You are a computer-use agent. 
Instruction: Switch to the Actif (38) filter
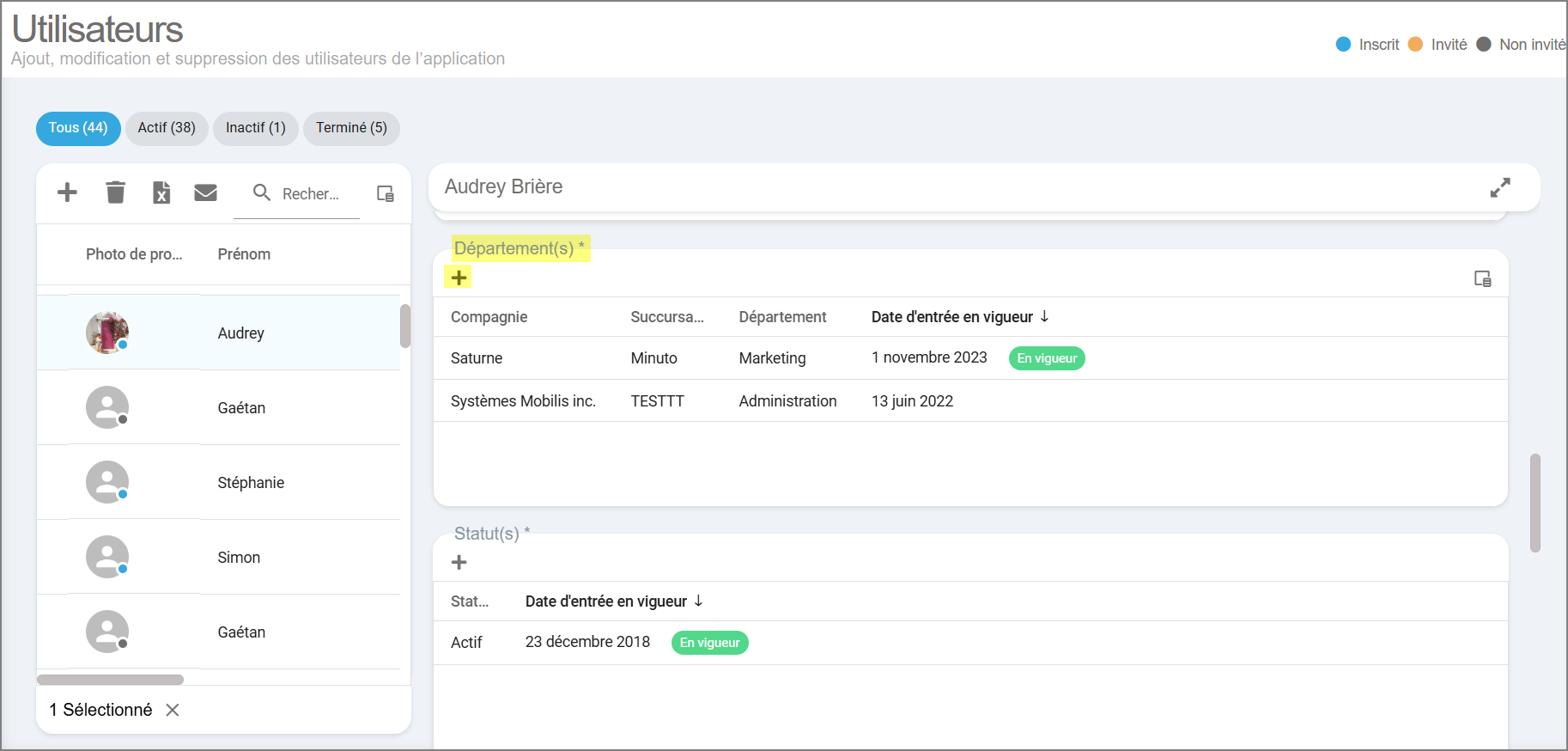click(167, 128)
